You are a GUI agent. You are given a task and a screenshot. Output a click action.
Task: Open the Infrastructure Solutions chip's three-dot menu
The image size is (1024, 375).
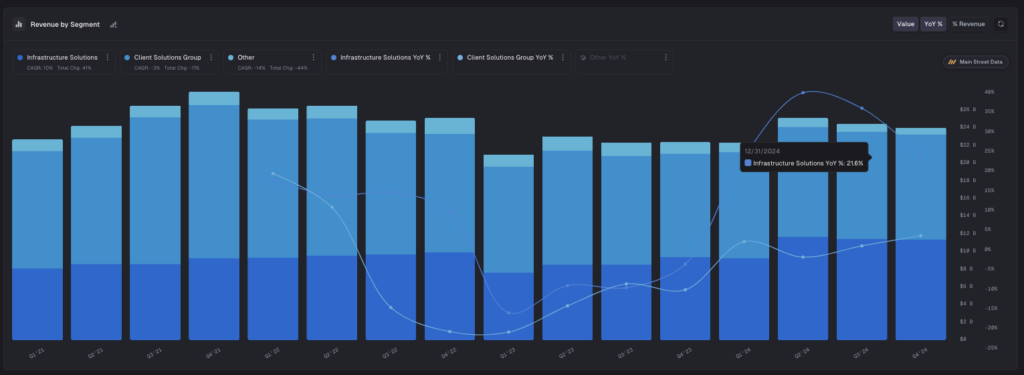(108, 57)
